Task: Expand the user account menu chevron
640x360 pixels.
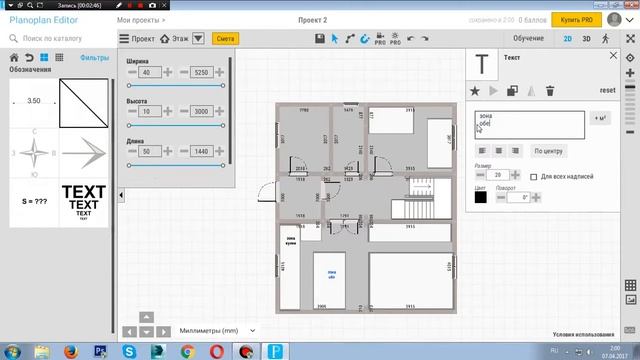Action: (x=629, y=20)
